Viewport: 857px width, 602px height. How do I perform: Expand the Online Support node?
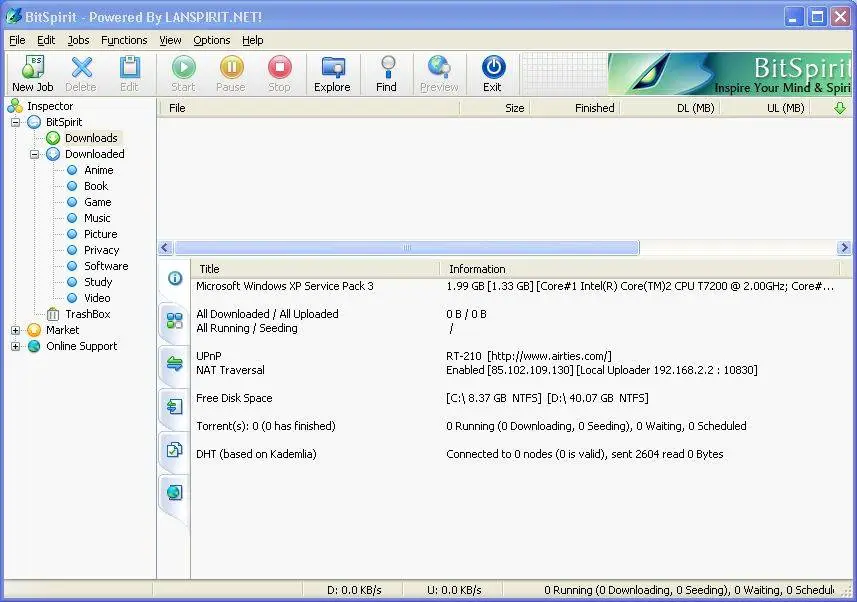pos(15,346)
